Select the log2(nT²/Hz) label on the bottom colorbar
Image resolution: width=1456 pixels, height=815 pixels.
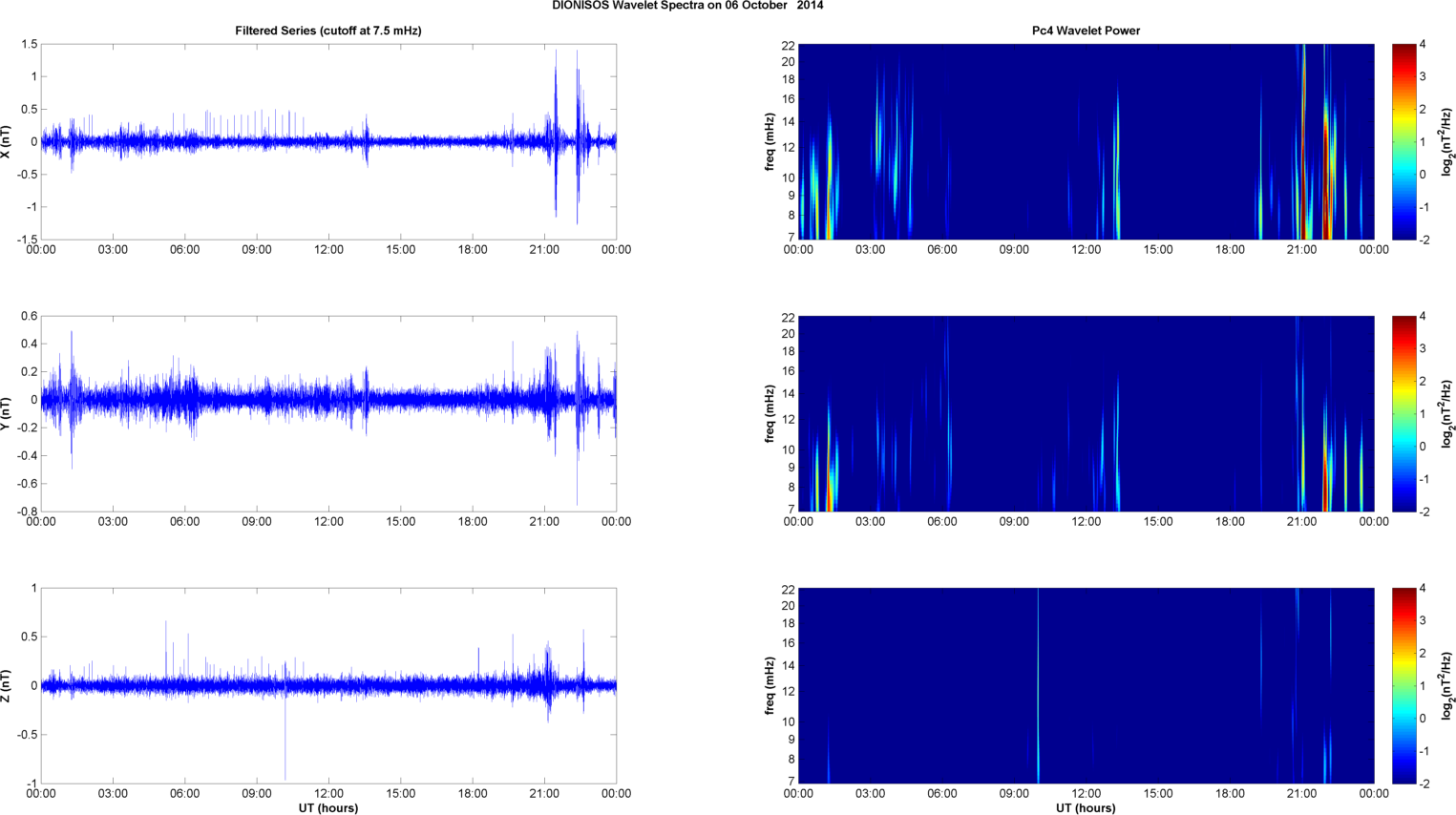point(1447,685)
